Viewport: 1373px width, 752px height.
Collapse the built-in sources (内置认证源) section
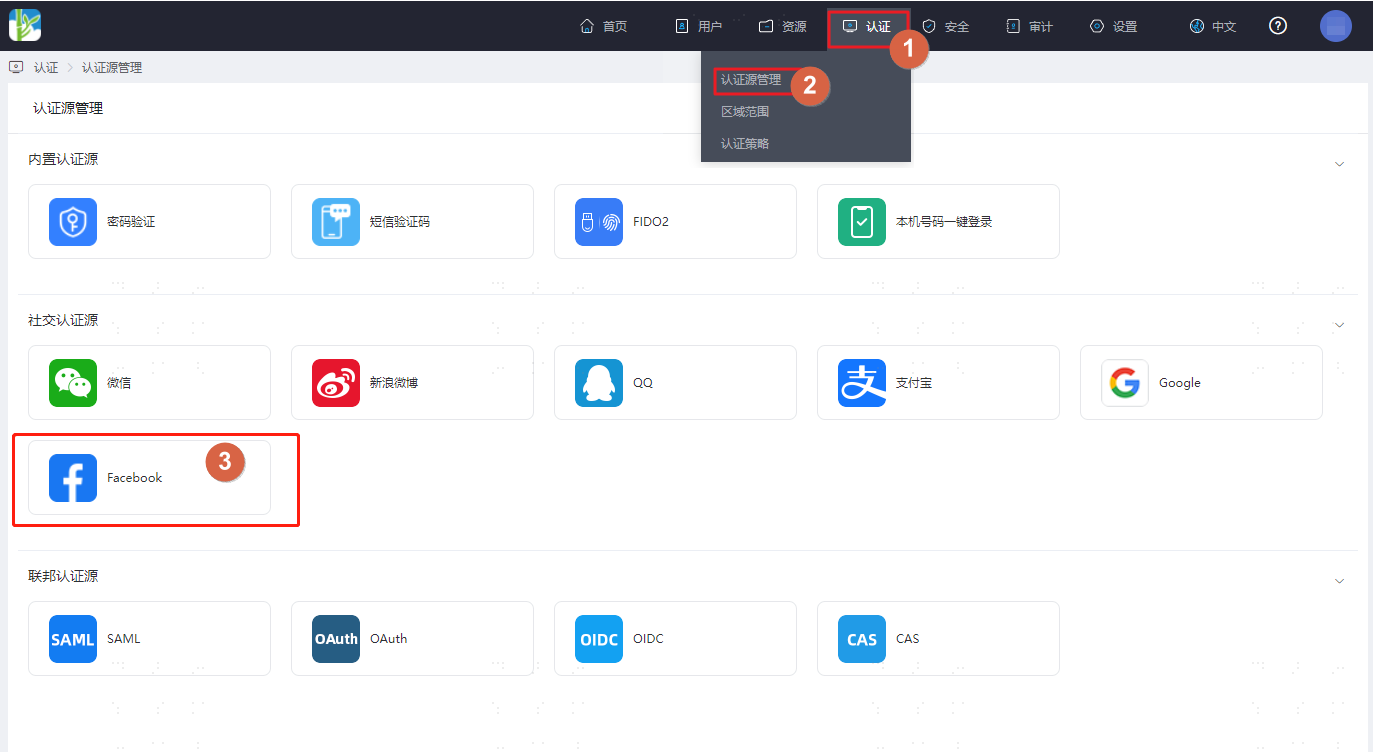pos(1340,164)
